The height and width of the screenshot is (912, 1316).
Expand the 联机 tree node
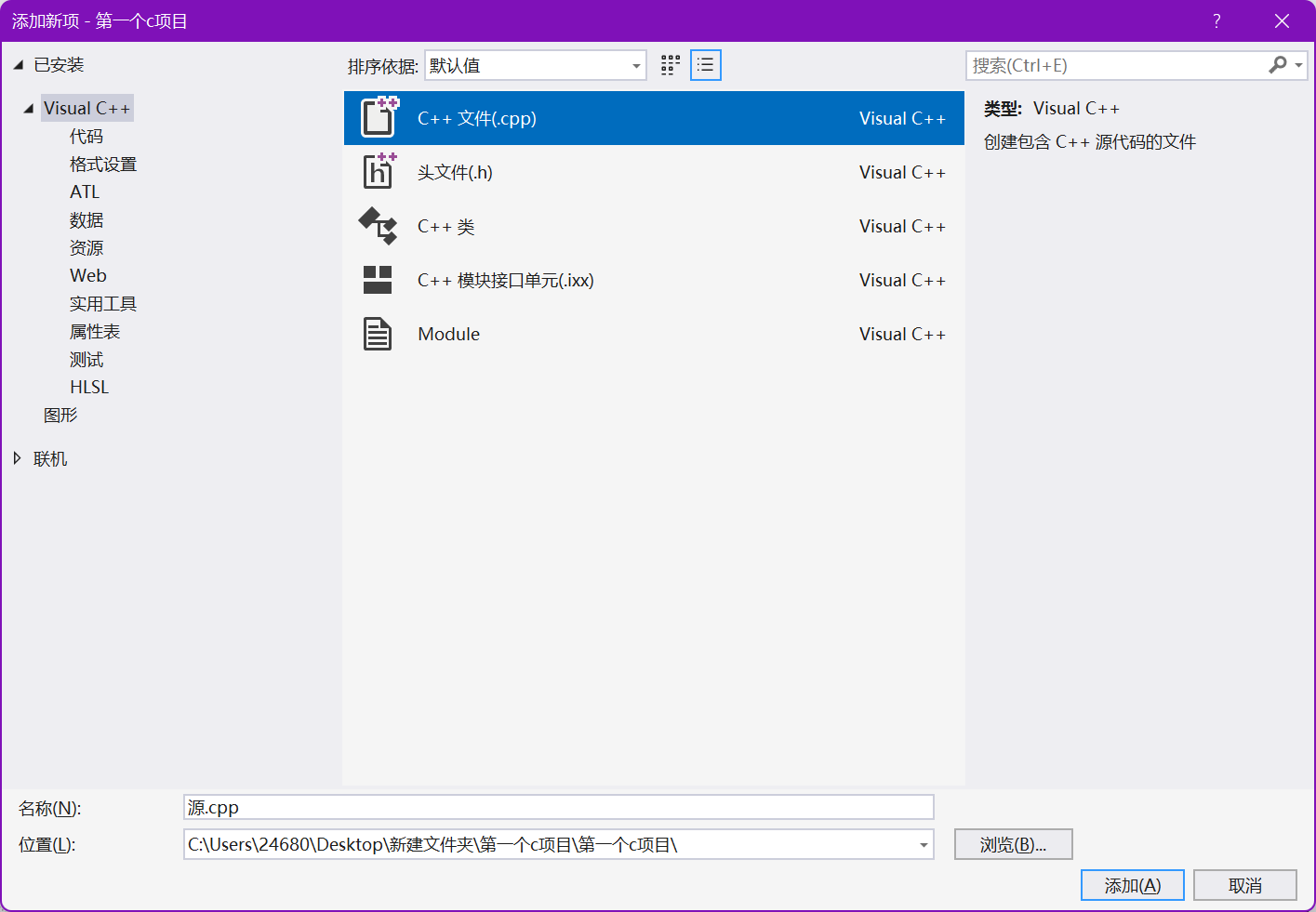pos(17,458)
